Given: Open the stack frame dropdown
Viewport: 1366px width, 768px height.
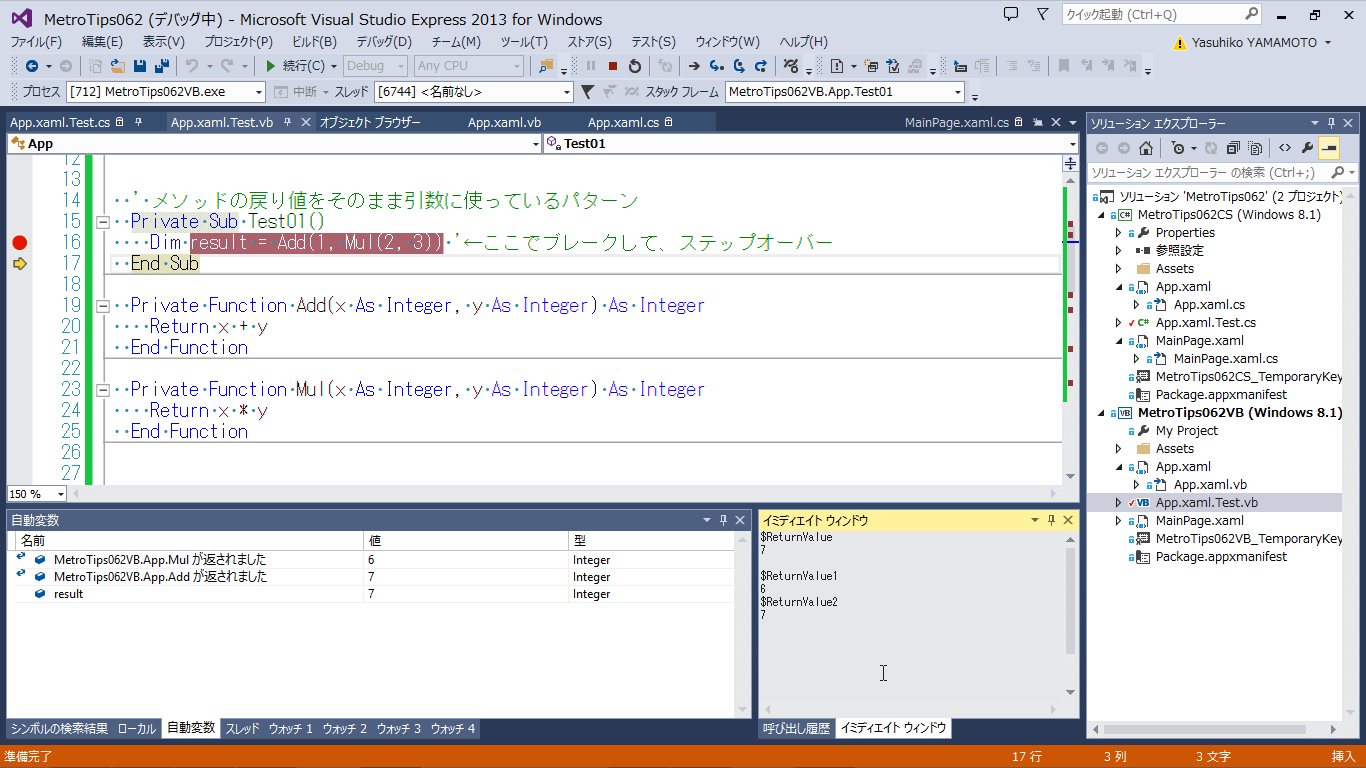Looking at the screenshot, I should (x=957, y=92).
